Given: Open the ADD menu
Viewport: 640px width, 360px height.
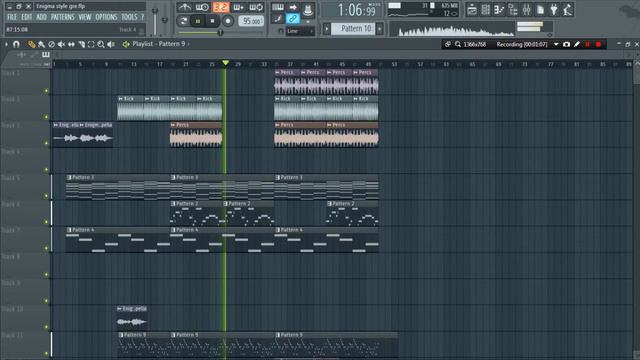Looking at the screenshot, I should click(x=41, y=17).
